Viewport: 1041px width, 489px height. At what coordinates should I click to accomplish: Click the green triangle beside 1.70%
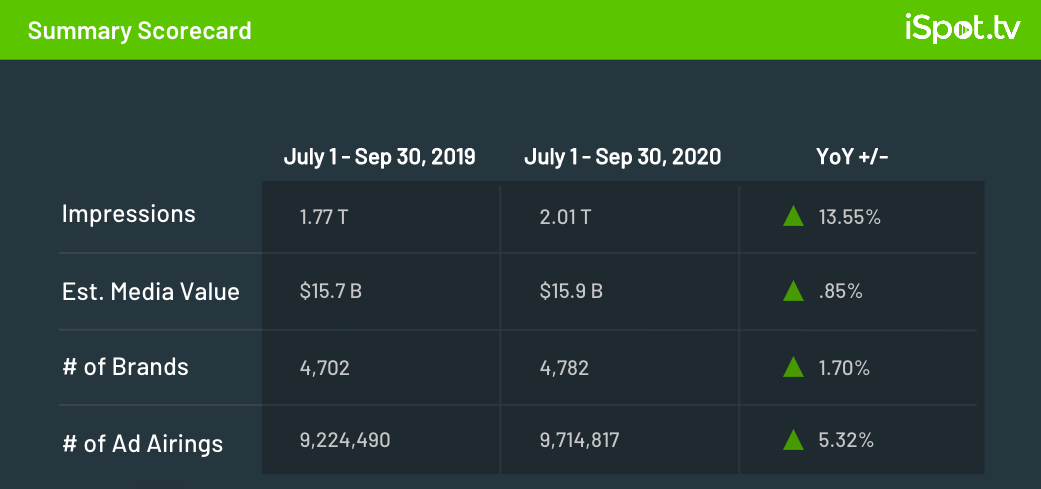pyautogui.click(x=793, y=367)
